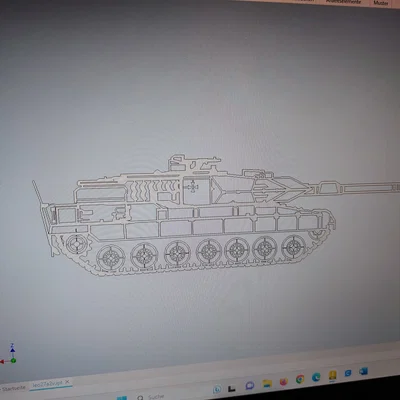Open File Explorer from the taskbar
400x400 pixels.
tap(267, 383)
